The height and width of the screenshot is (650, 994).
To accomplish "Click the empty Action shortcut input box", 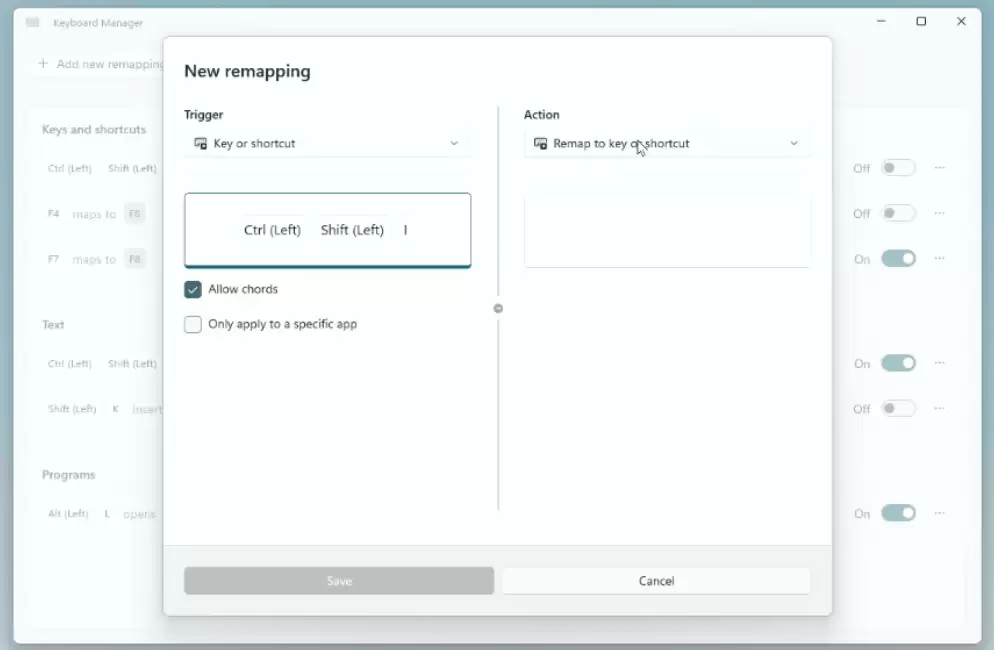I will click(x=667, y=231).
